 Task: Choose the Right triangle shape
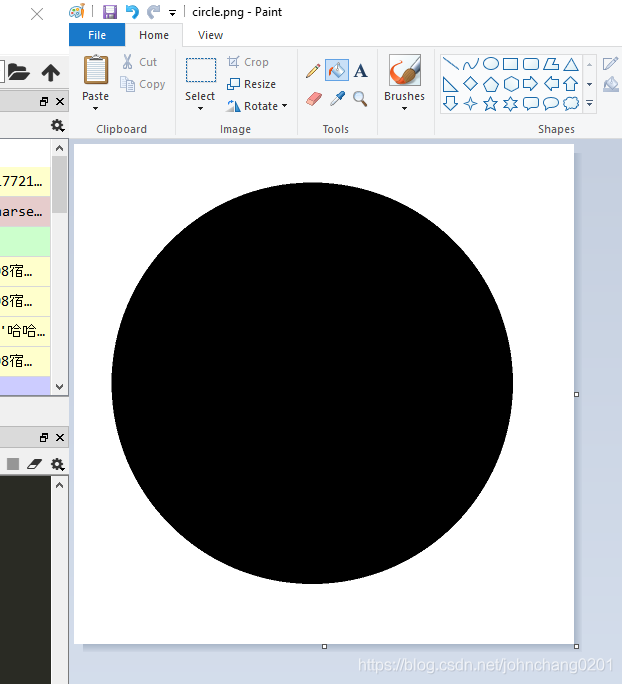click(x=450, y=84)
